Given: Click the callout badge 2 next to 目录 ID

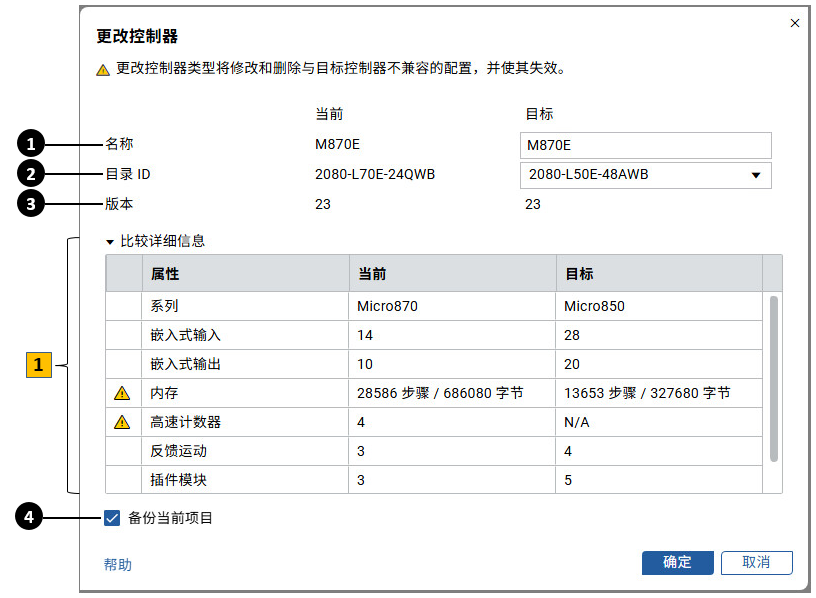Looking at the screenshot, I should point(32,173).
